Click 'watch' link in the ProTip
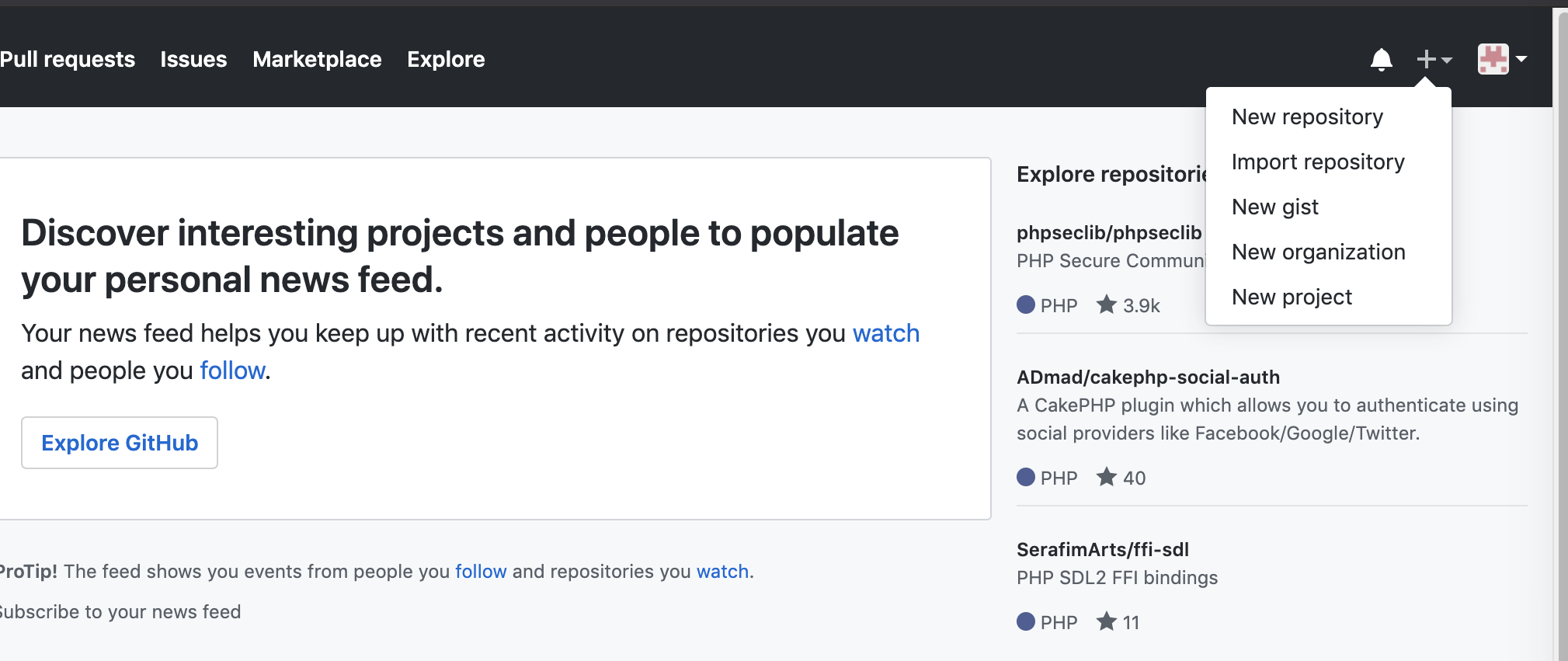This screenshot has width=1568, height=661. (x=722, y=572)
